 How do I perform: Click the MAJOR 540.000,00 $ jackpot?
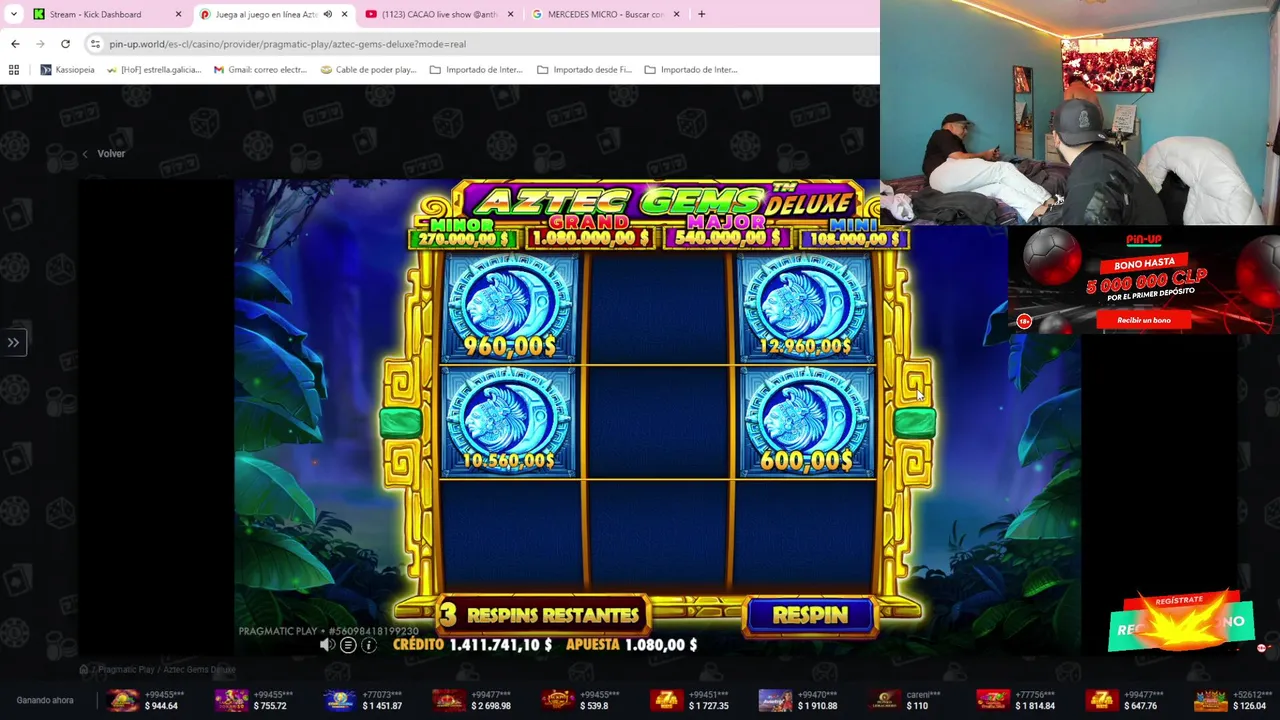coord(726,232)
